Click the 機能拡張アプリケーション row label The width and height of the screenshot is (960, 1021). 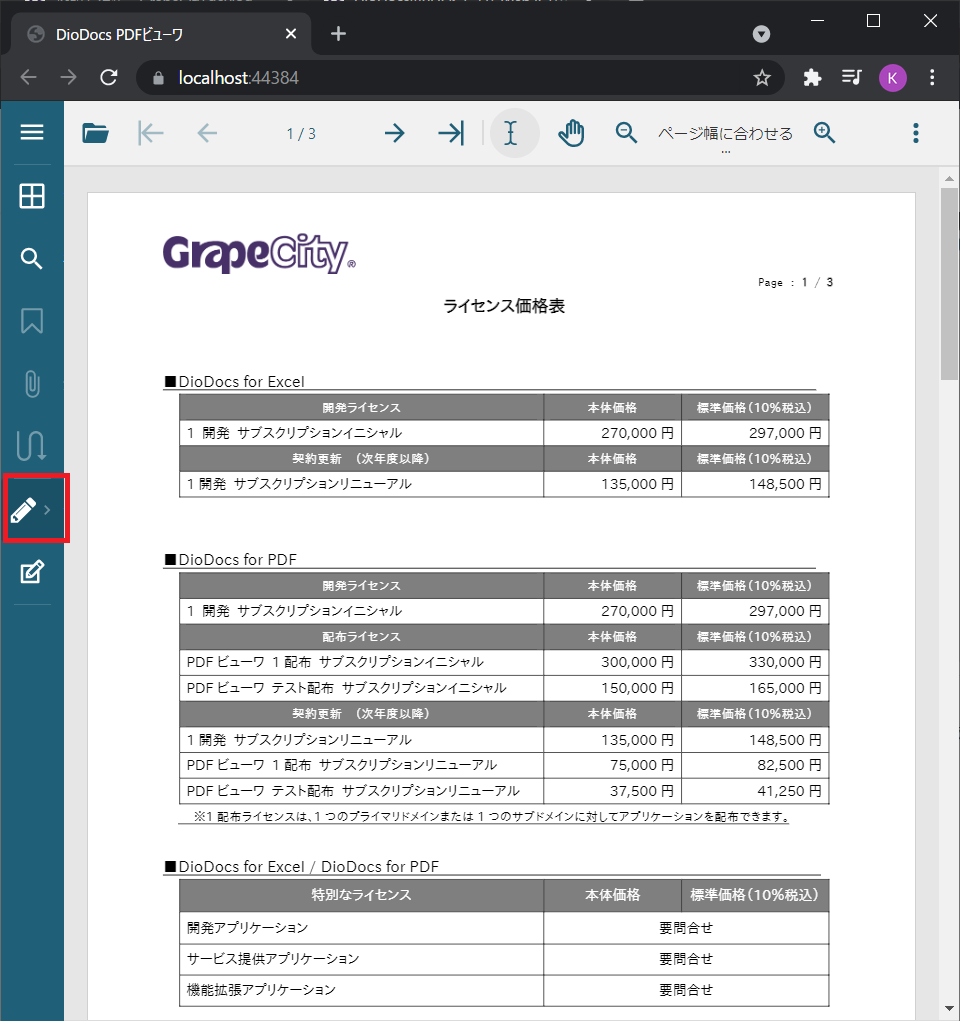pos(261,990)
